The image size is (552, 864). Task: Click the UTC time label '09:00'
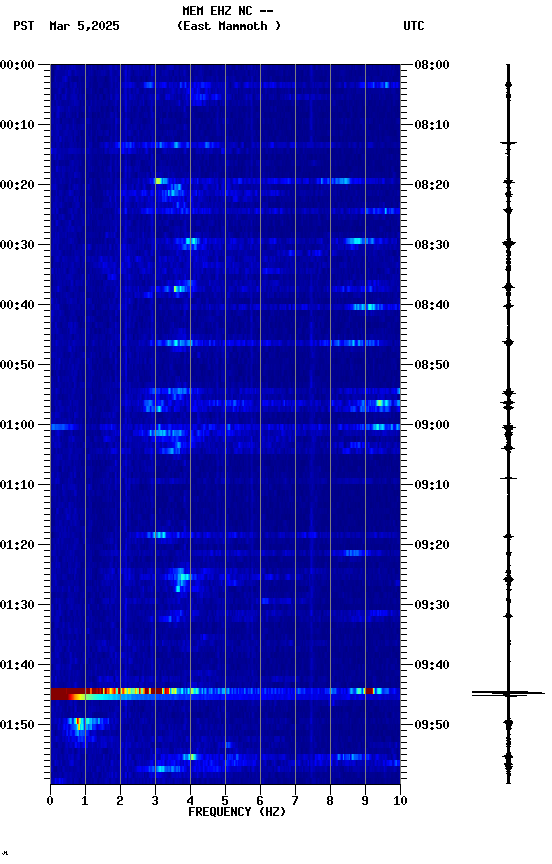click(432, 425)
